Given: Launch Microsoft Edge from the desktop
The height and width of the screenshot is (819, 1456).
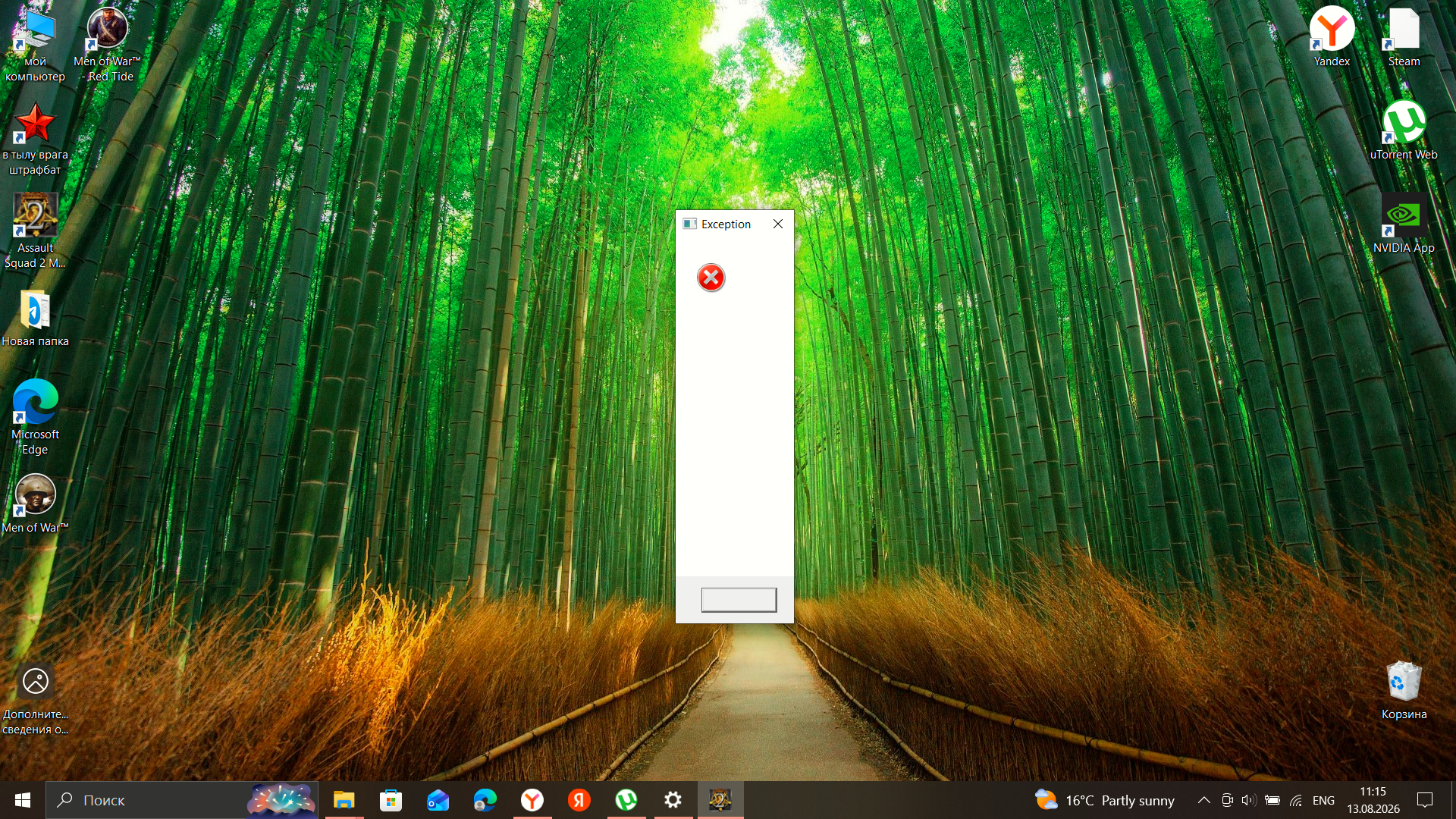Looking at the screenshot, I should pyautogui.click(x=35, y=417).
